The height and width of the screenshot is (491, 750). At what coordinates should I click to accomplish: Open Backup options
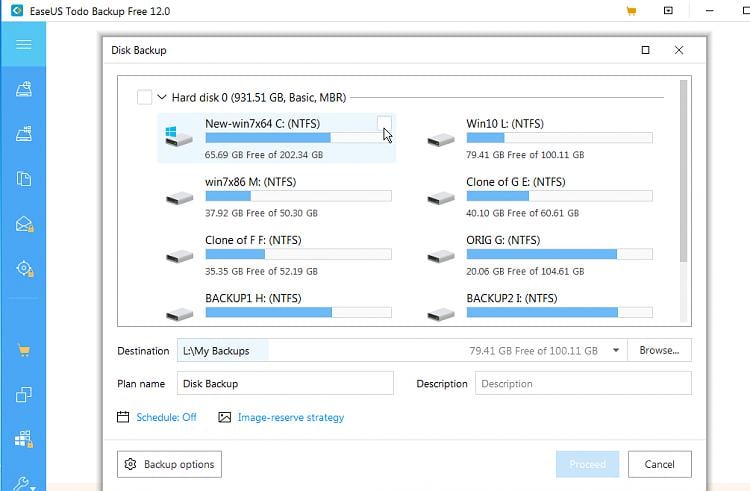coord(169,464)
